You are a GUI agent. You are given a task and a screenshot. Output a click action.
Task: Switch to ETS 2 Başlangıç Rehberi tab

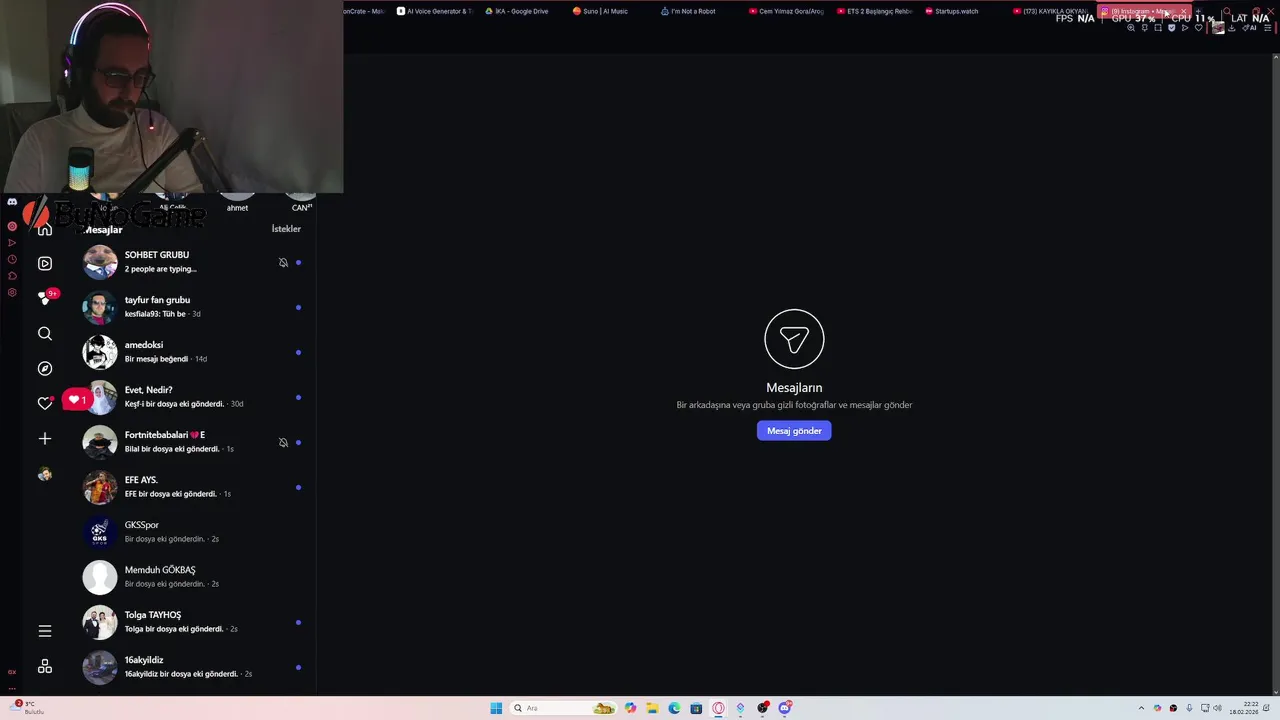pyautogui.click(x=873, y=11)
